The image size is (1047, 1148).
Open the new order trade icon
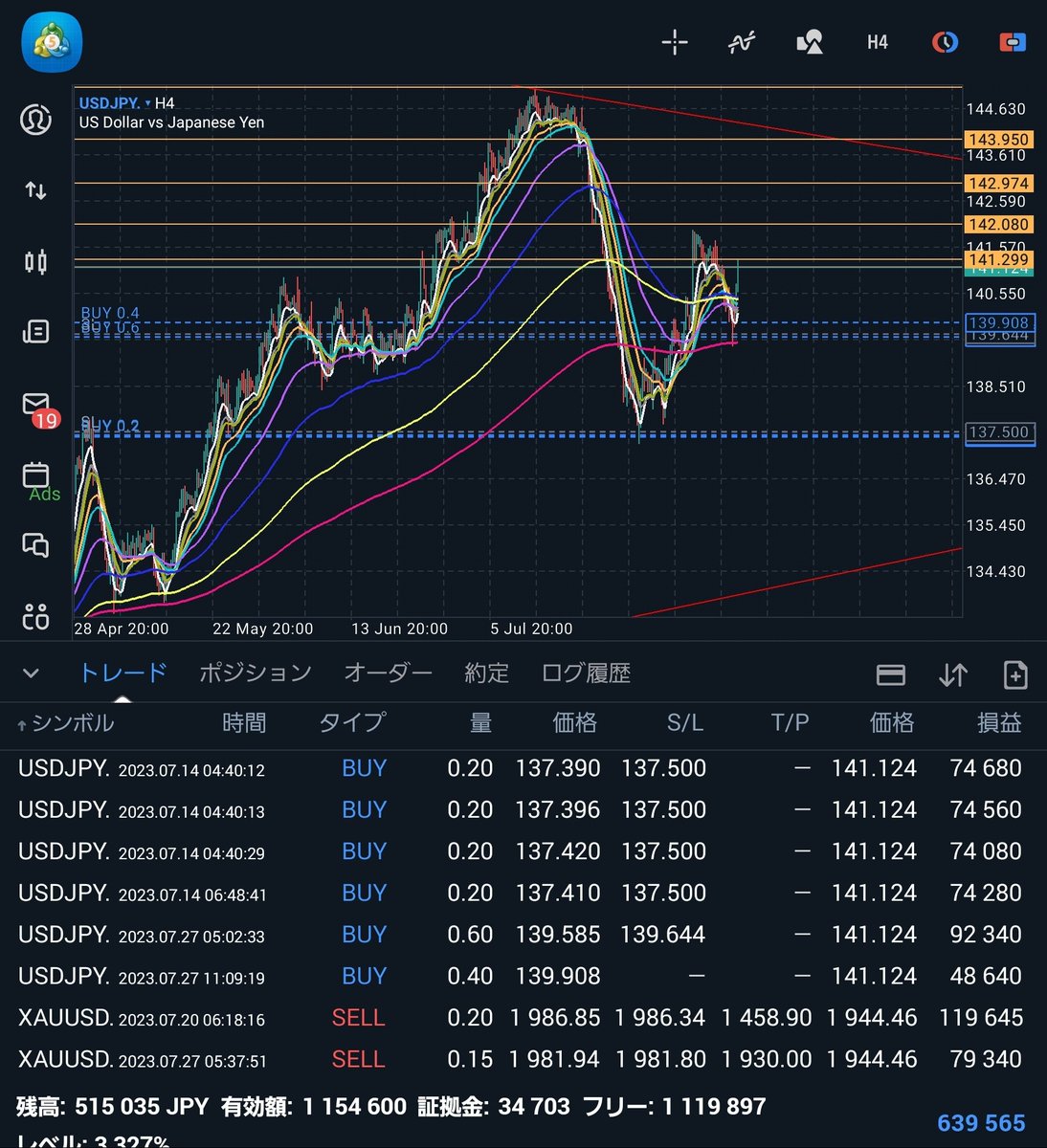[1013, 42]
